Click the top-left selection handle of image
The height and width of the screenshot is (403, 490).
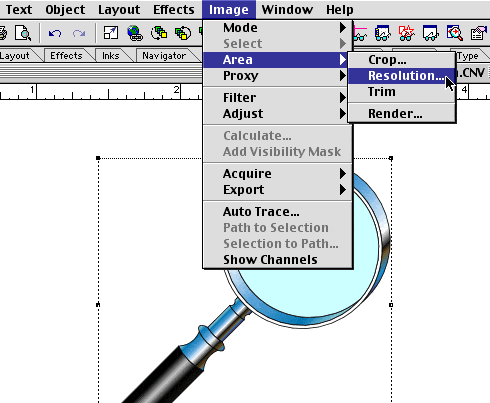pyautogui.click(x=98, y=158)
